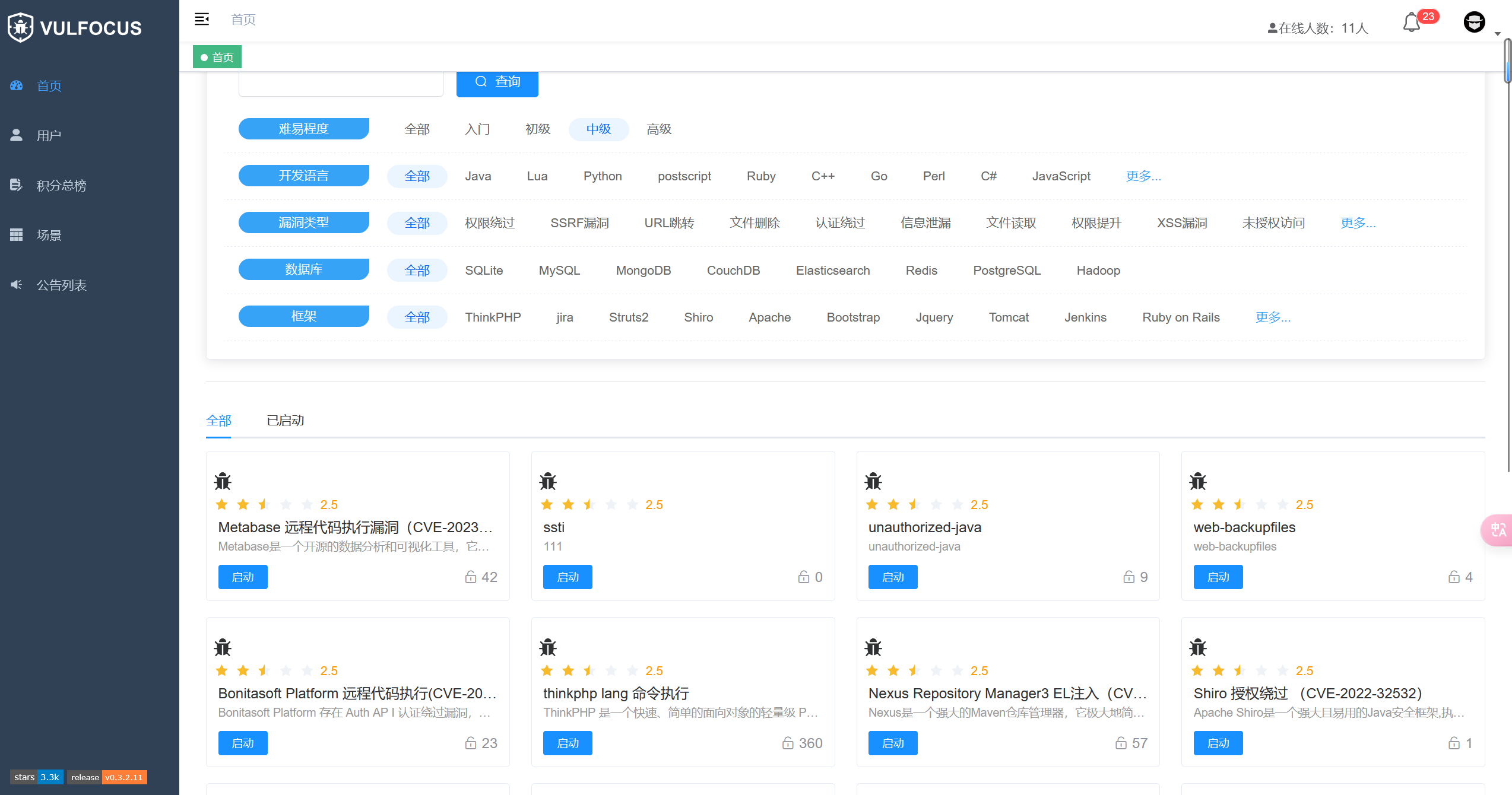Open notifications bell icon
The image size is (1512, 795).
coord(1411,23)
